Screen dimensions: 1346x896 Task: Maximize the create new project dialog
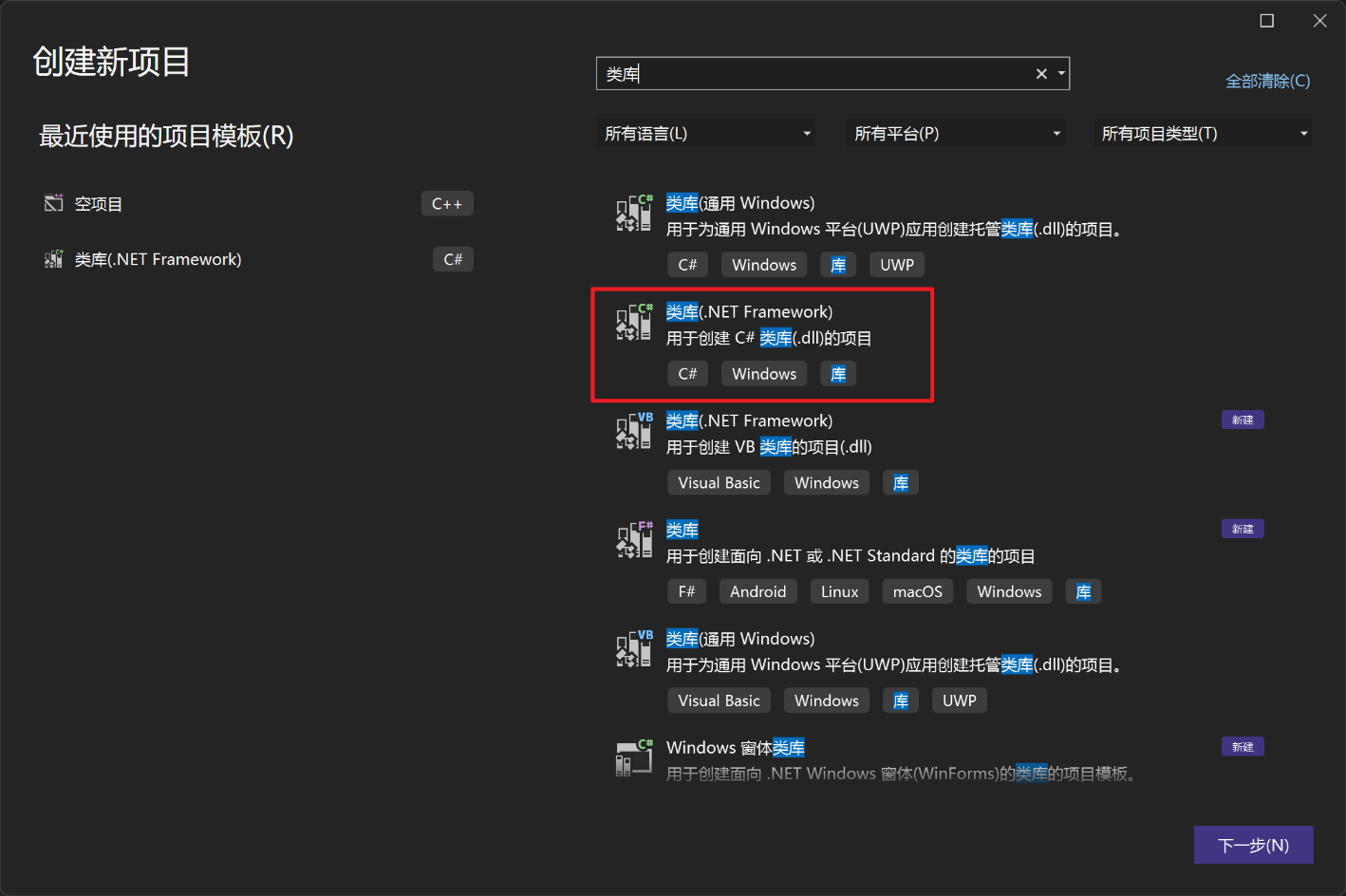tap(1266, 21)
